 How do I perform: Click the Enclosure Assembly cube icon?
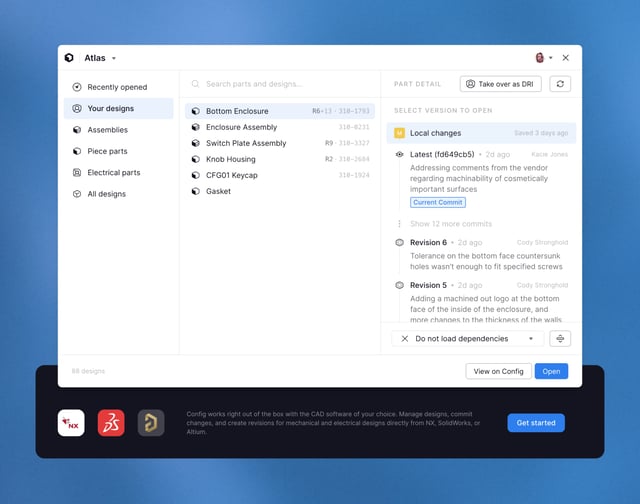196,127
